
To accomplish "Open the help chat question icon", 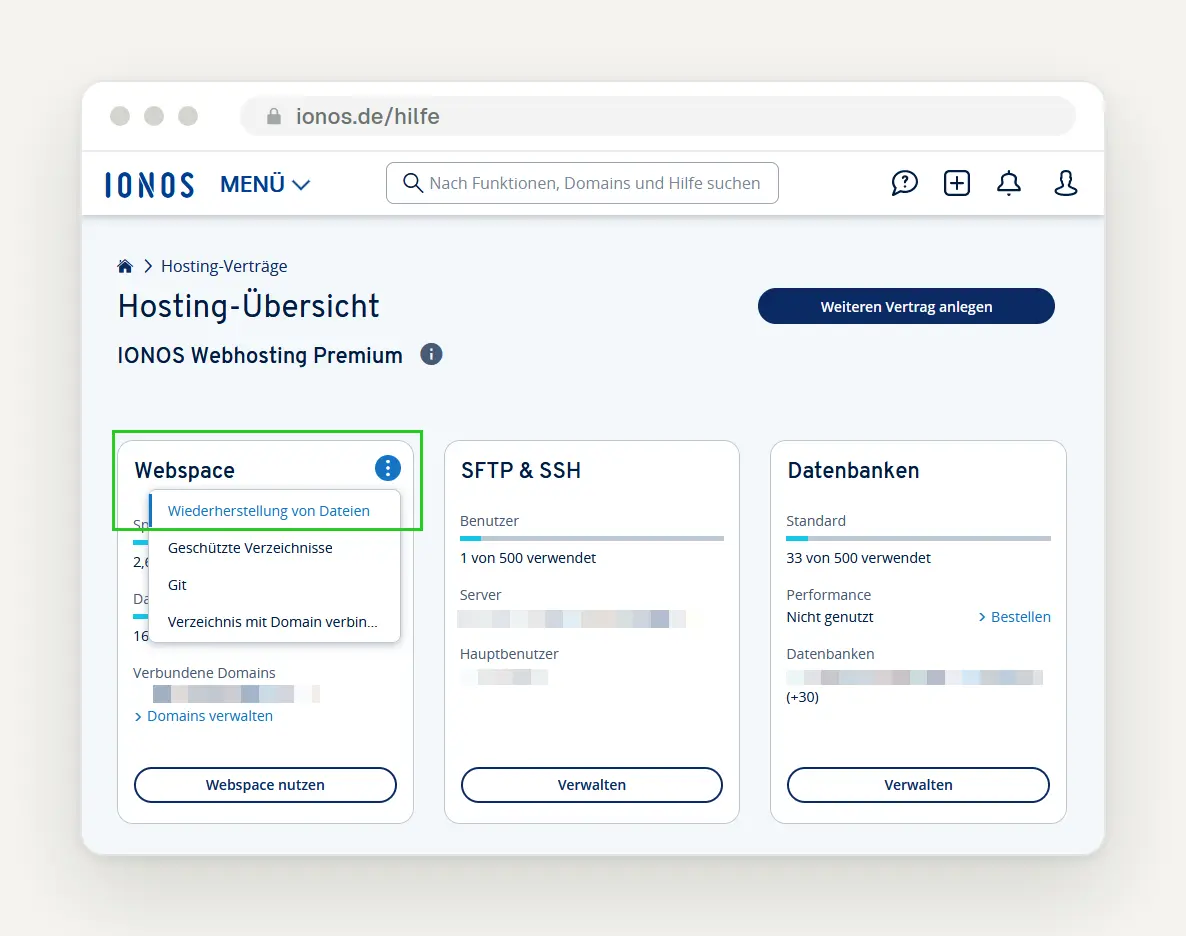I will (x=904, y=183).
